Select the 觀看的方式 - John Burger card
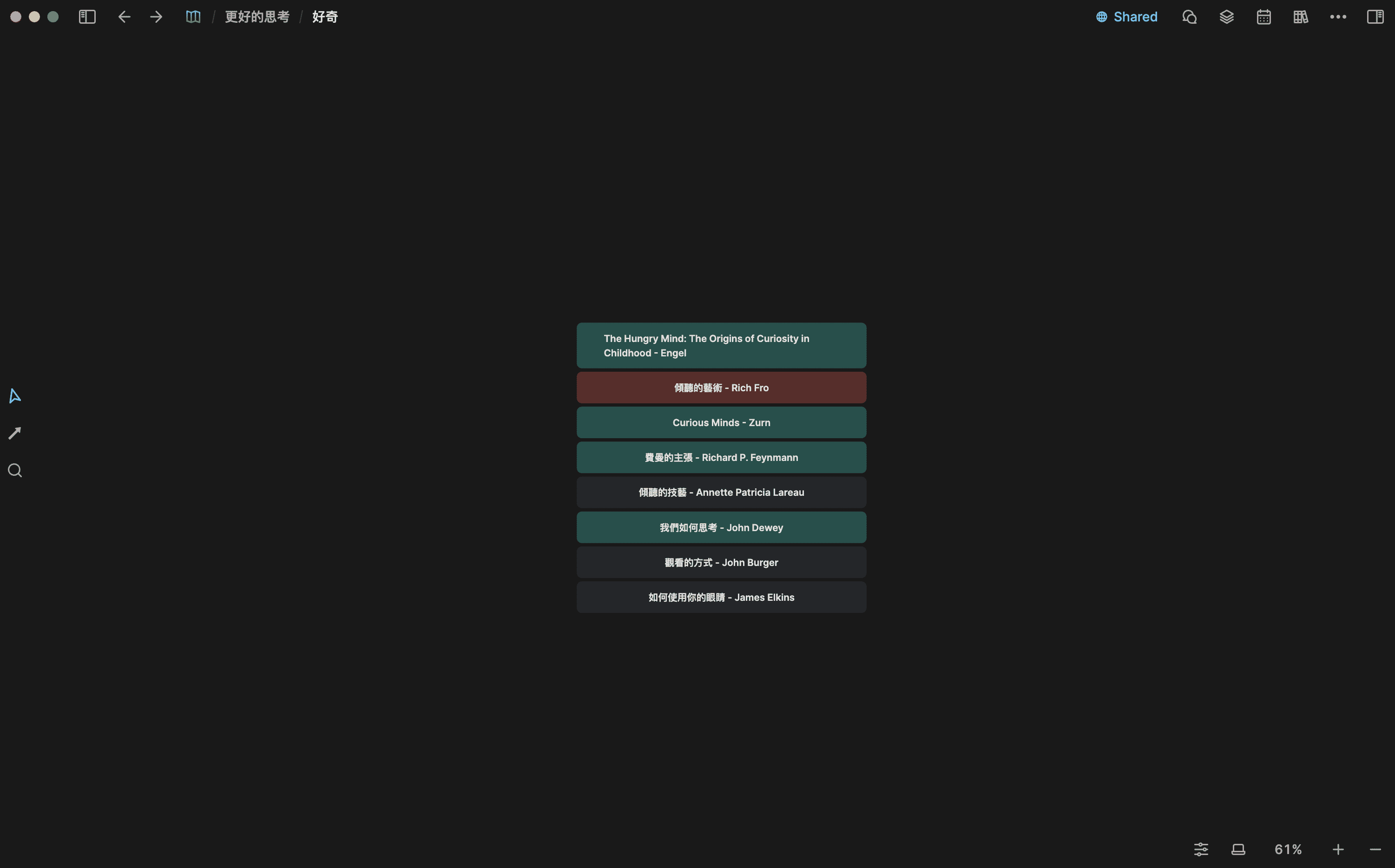The width and height of the screenshot is (1395, 868). [721, 563]
